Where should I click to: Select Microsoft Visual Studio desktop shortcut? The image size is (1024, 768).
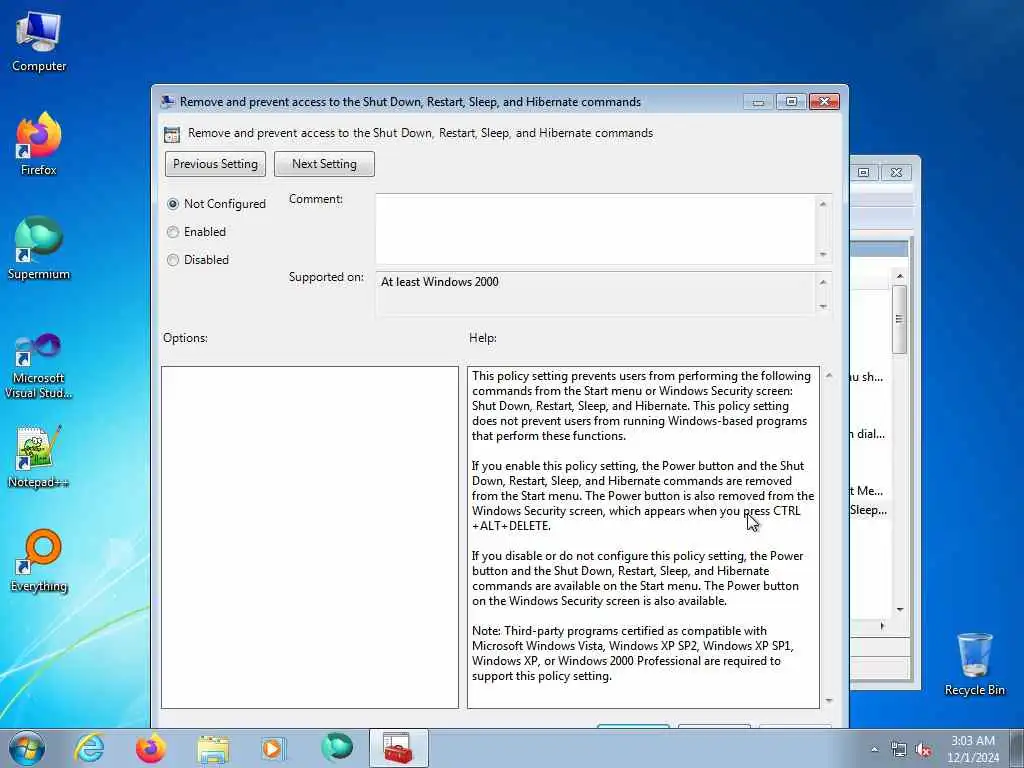tap(39, 366)
